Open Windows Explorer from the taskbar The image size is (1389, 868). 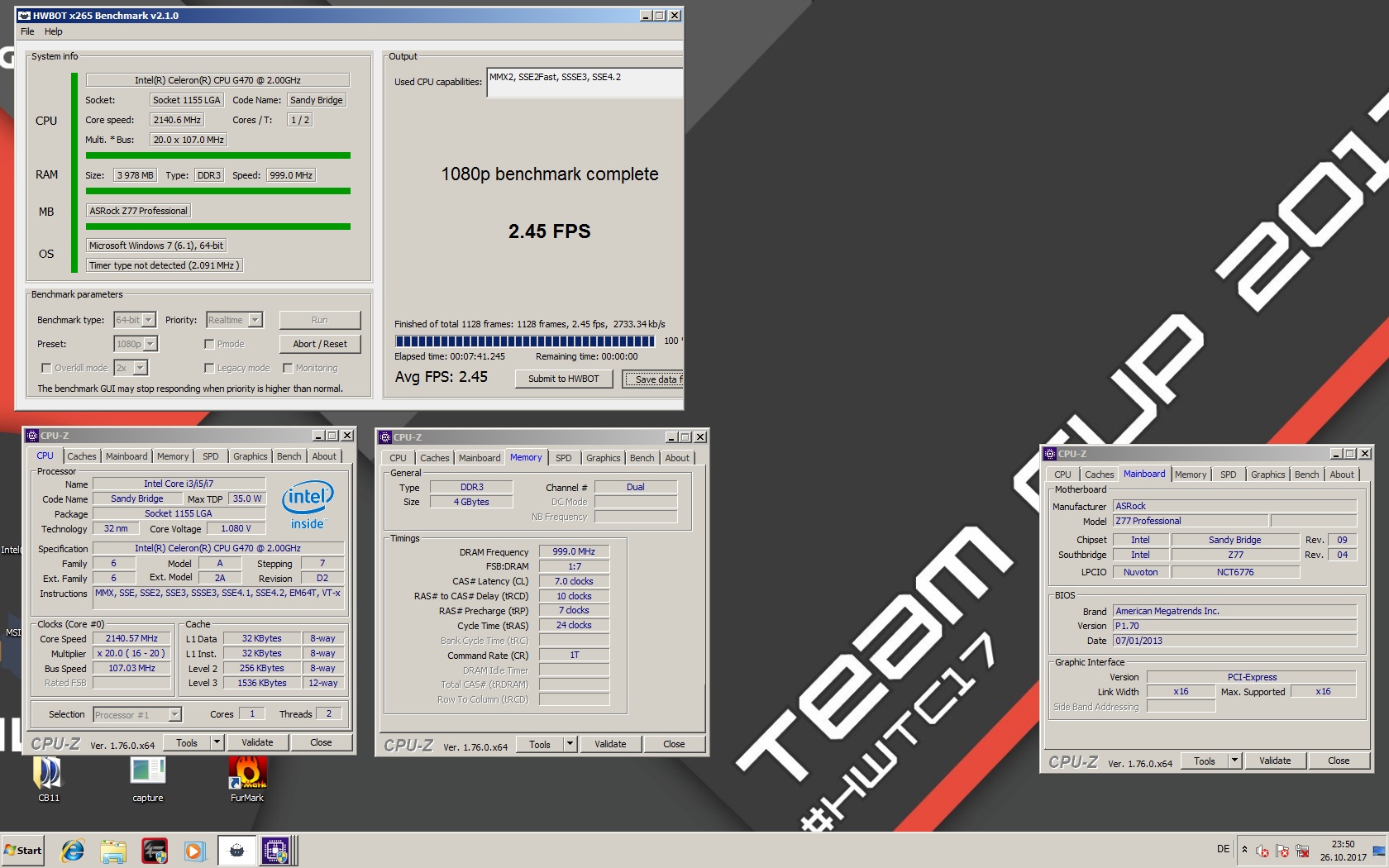coord(113,850)
